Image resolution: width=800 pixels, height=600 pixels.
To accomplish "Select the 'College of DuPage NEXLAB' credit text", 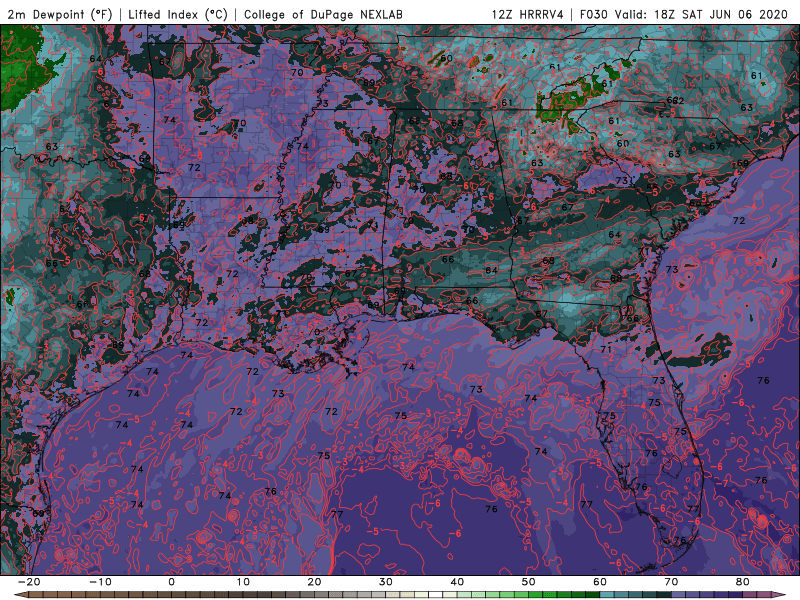I will click(x=323, y=14).
